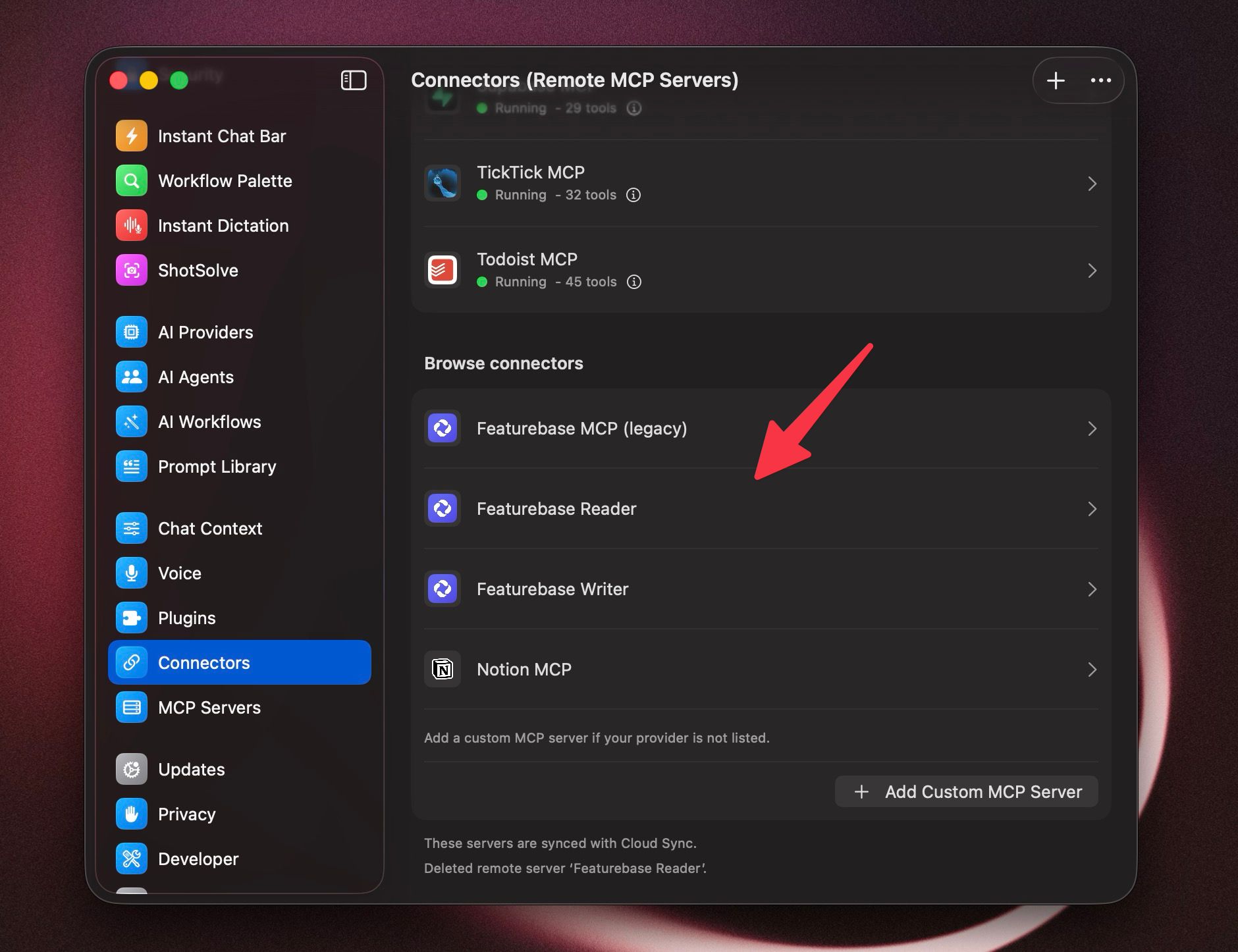This screenshot has width=1238, height=952.
Task: Expand the Featurebase Writer chevron
Action: 1092,589
